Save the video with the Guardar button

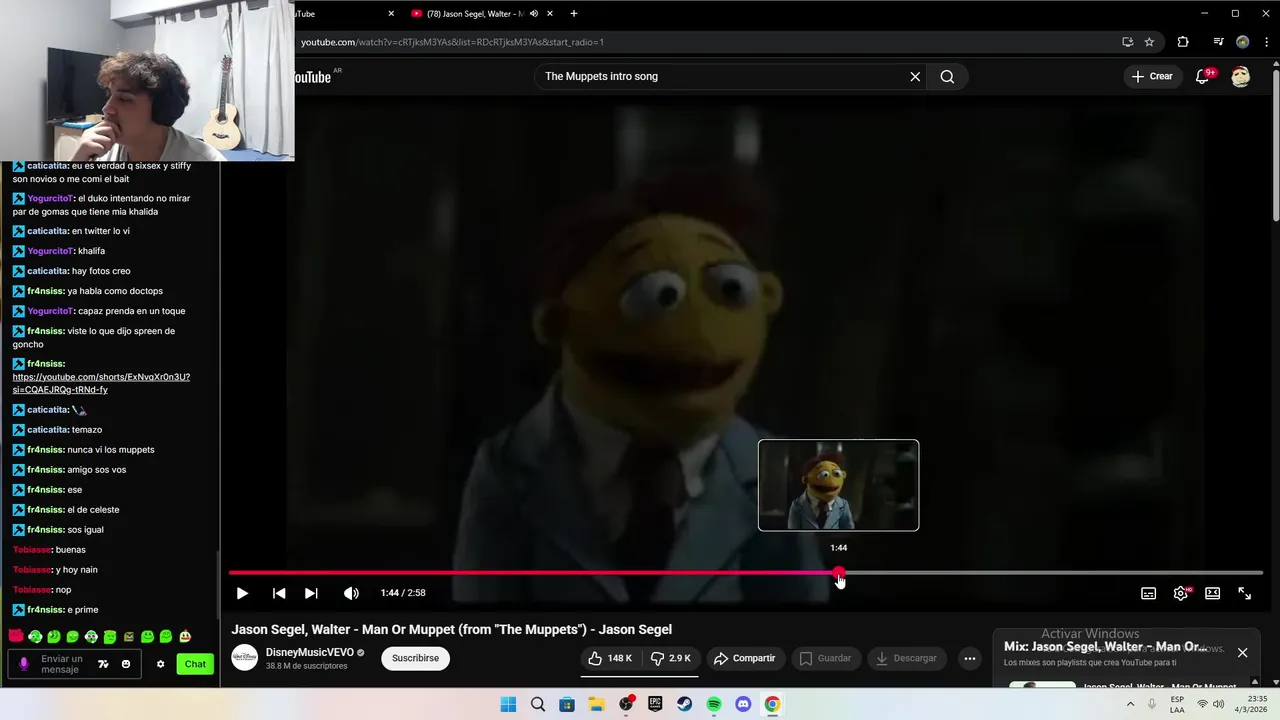(826, 658)
